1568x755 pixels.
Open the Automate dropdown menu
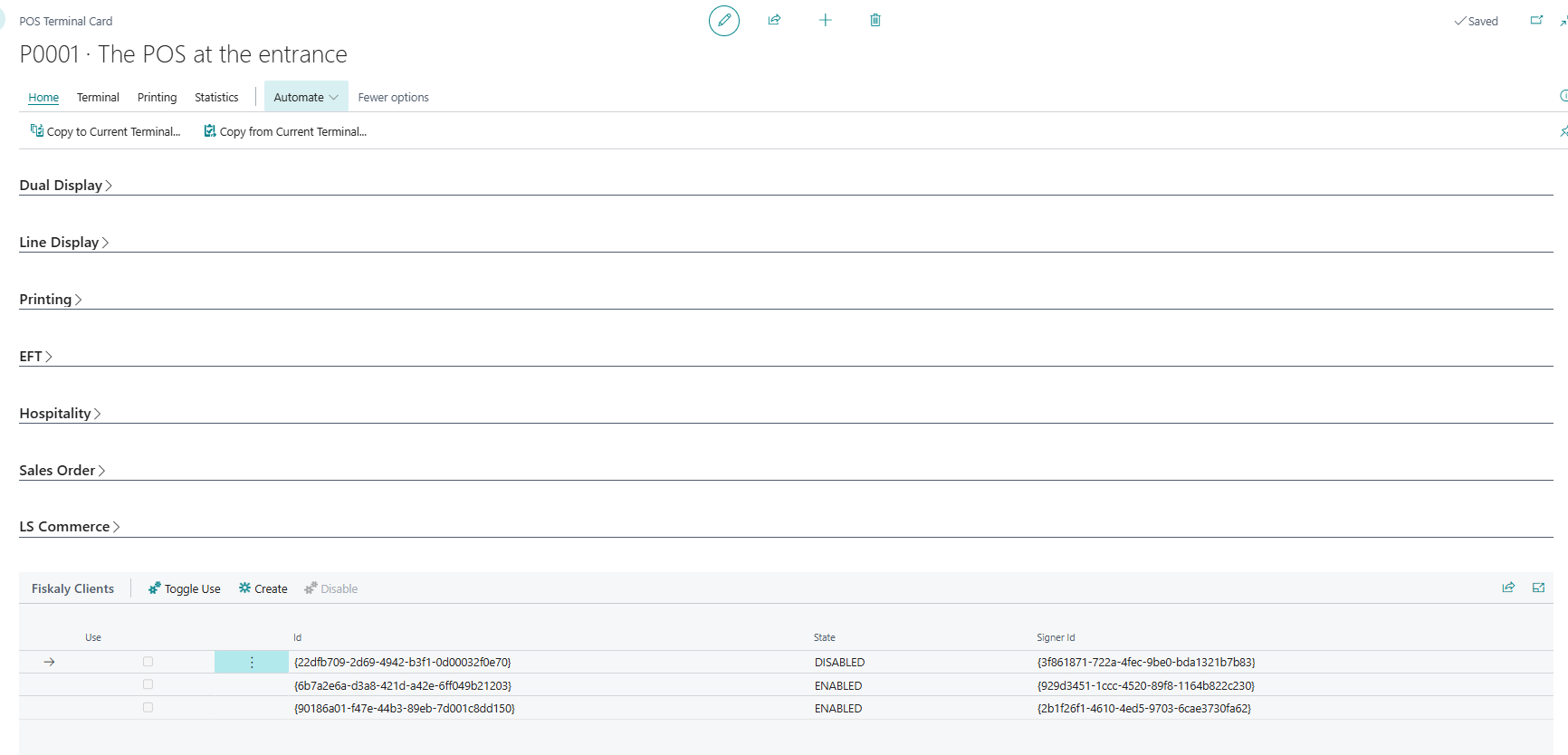(x=305, y=97)
